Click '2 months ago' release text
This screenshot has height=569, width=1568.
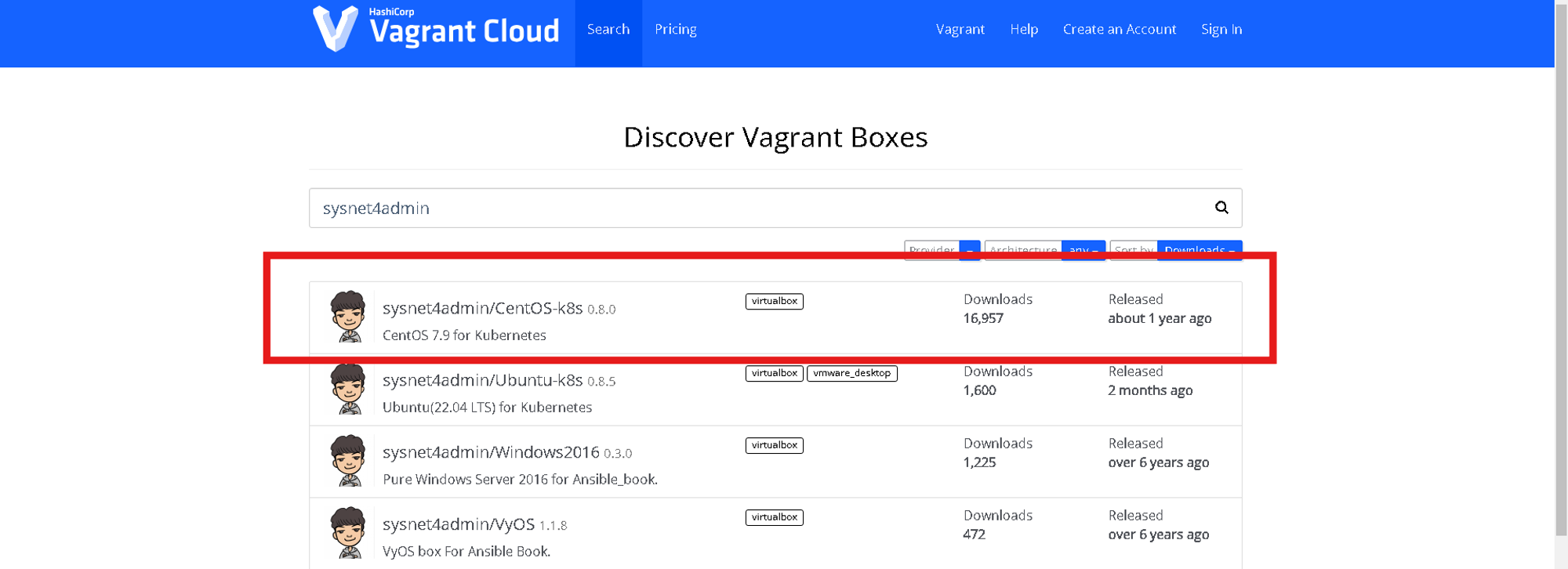(x=1150, y=390)
